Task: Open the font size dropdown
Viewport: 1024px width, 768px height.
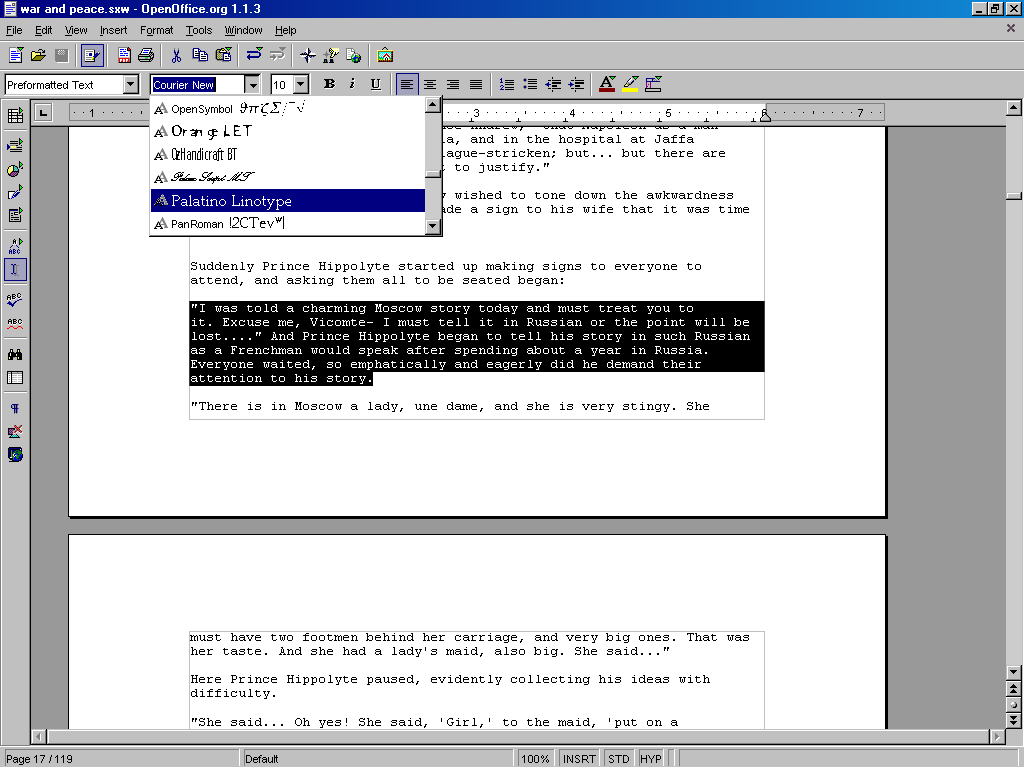Action: click(300, 85)
